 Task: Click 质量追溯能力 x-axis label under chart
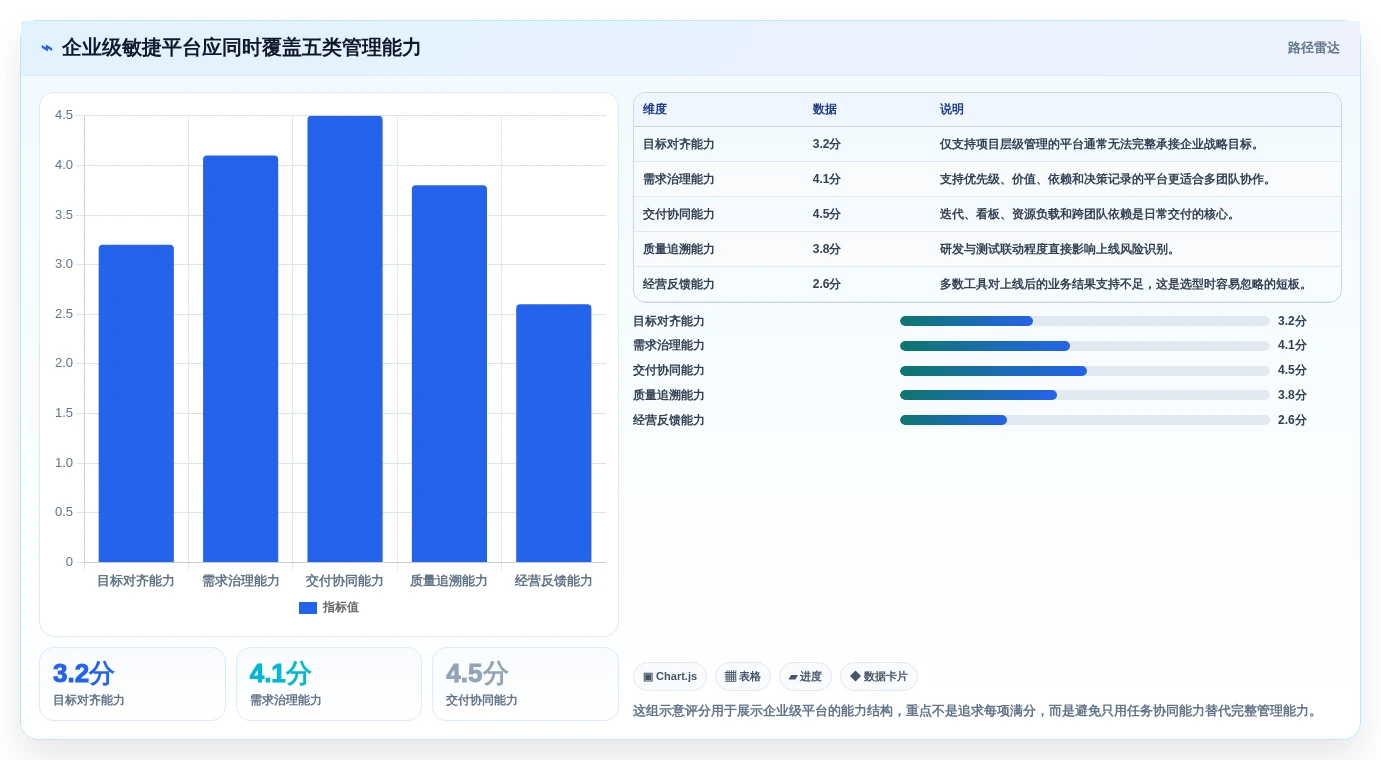pyautogui.click(x=449, y=581)
